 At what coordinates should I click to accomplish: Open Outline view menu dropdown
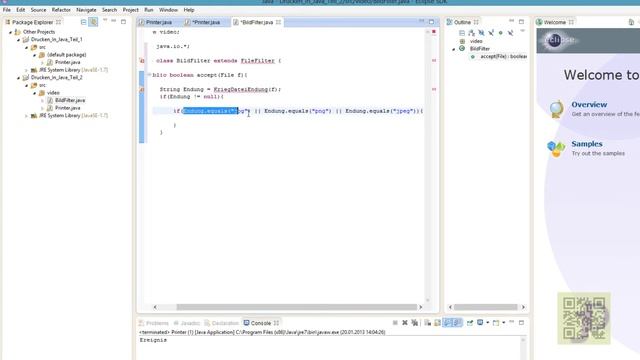coord(522,31)
